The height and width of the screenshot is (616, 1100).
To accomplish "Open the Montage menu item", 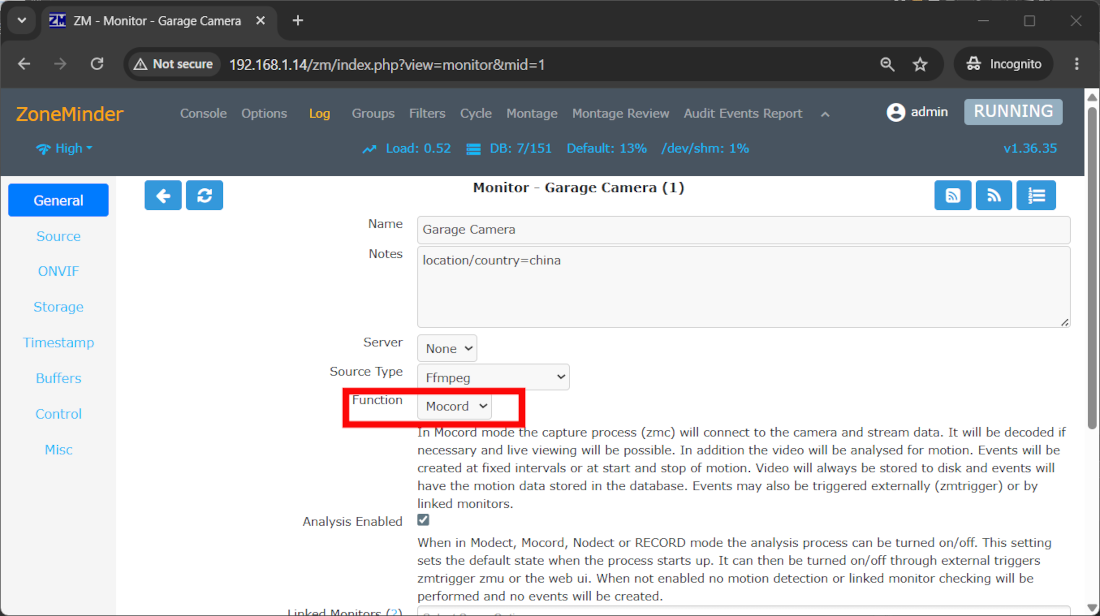I will [x=532, y=114].
